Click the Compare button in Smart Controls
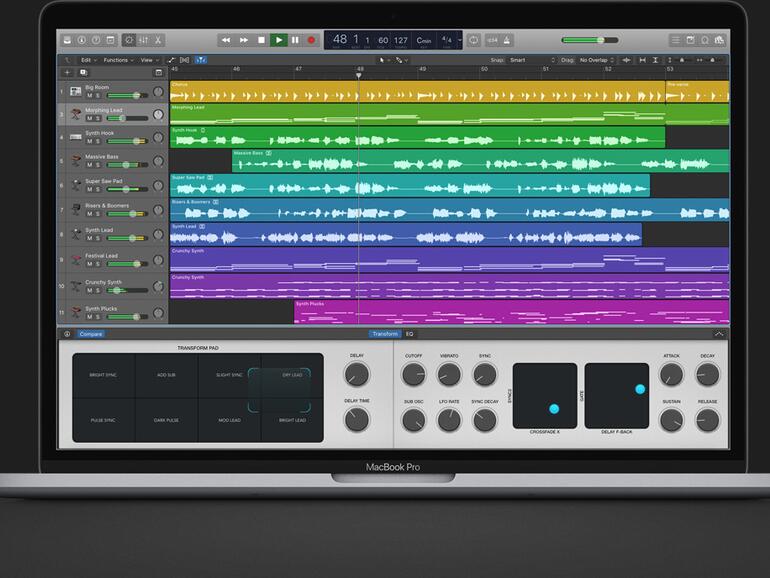Viewport: 770px width, 578px height. tap(91, 334)
